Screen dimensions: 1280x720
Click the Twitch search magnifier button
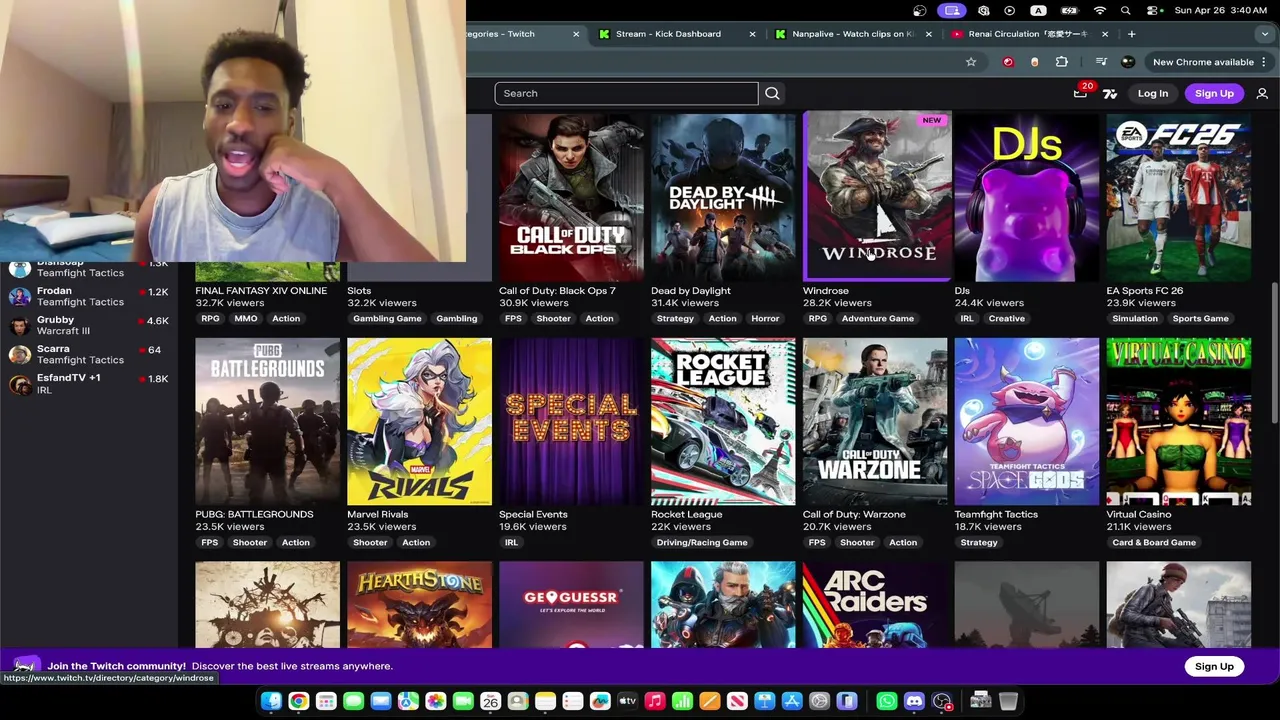pyautogui.click(x=772, y=93)
